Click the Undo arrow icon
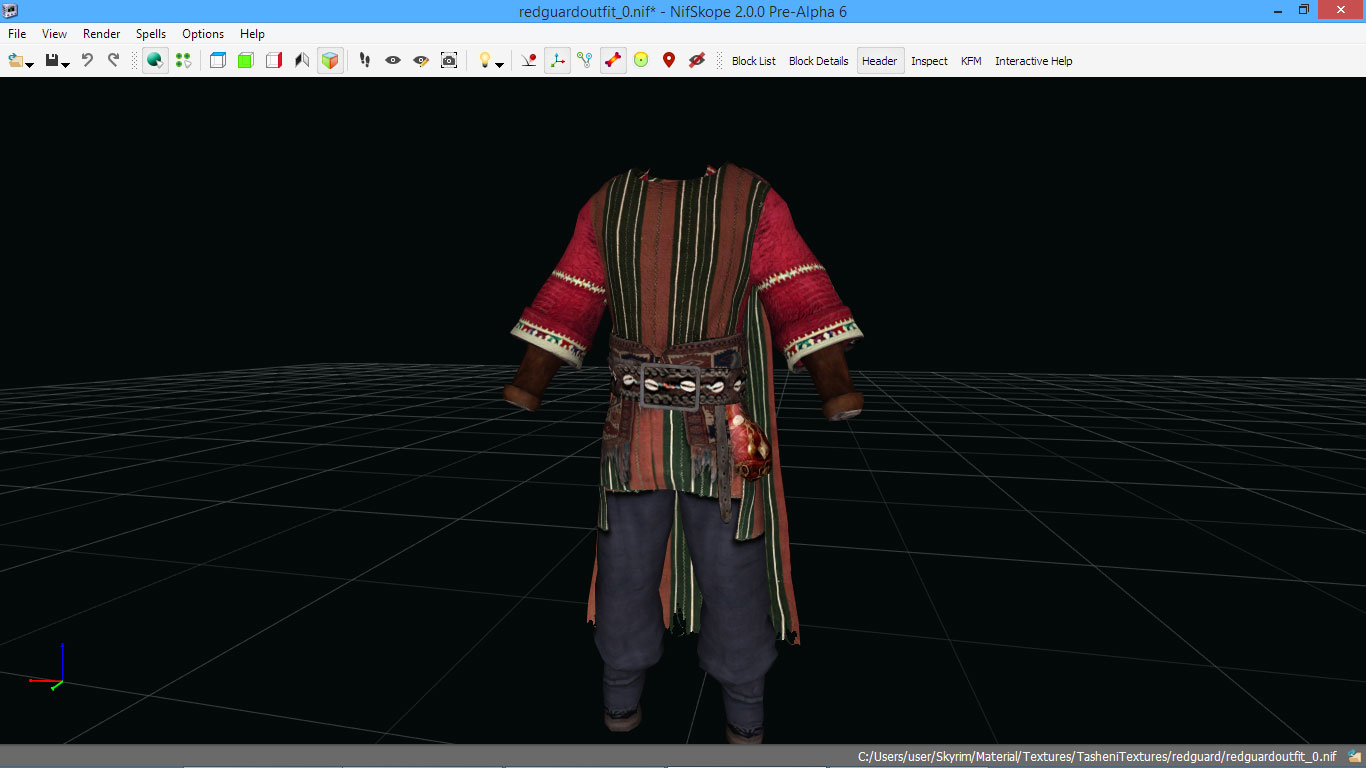Viewport: 1366px width, 768px height. tap(87, 61)
